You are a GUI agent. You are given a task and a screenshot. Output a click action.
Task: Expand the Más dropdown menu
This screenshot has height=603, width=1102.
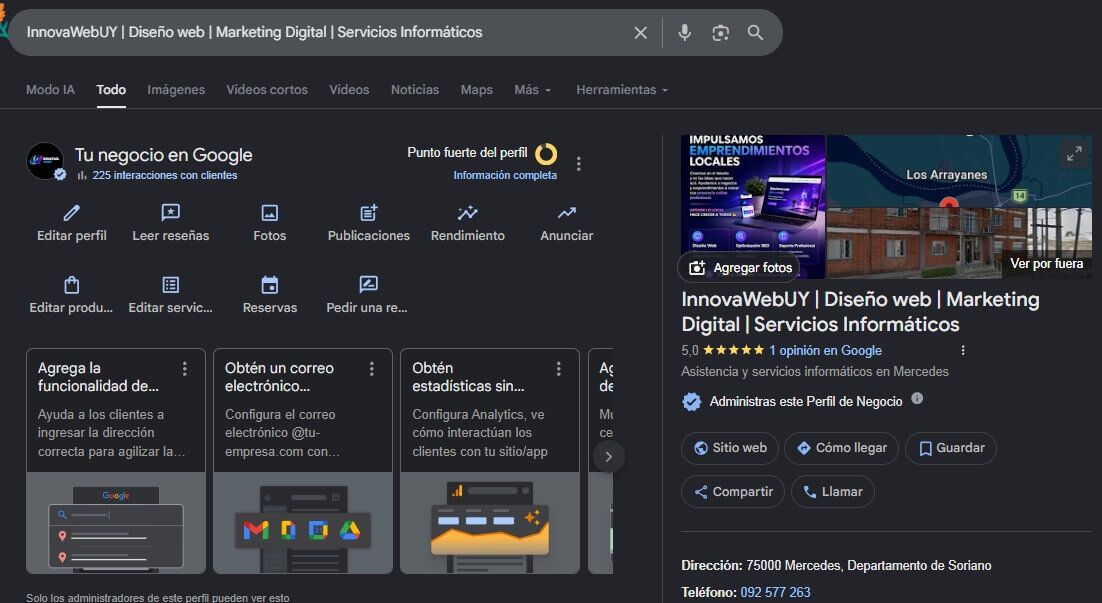[x=533, y=90]
